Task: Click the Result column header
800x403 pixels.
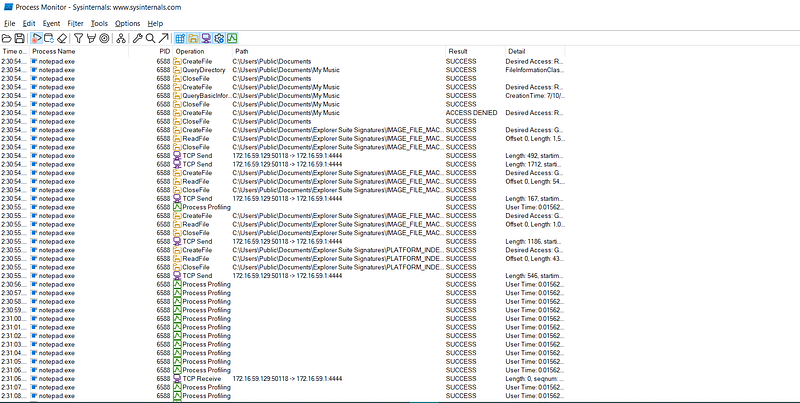Action: (476, 52)
